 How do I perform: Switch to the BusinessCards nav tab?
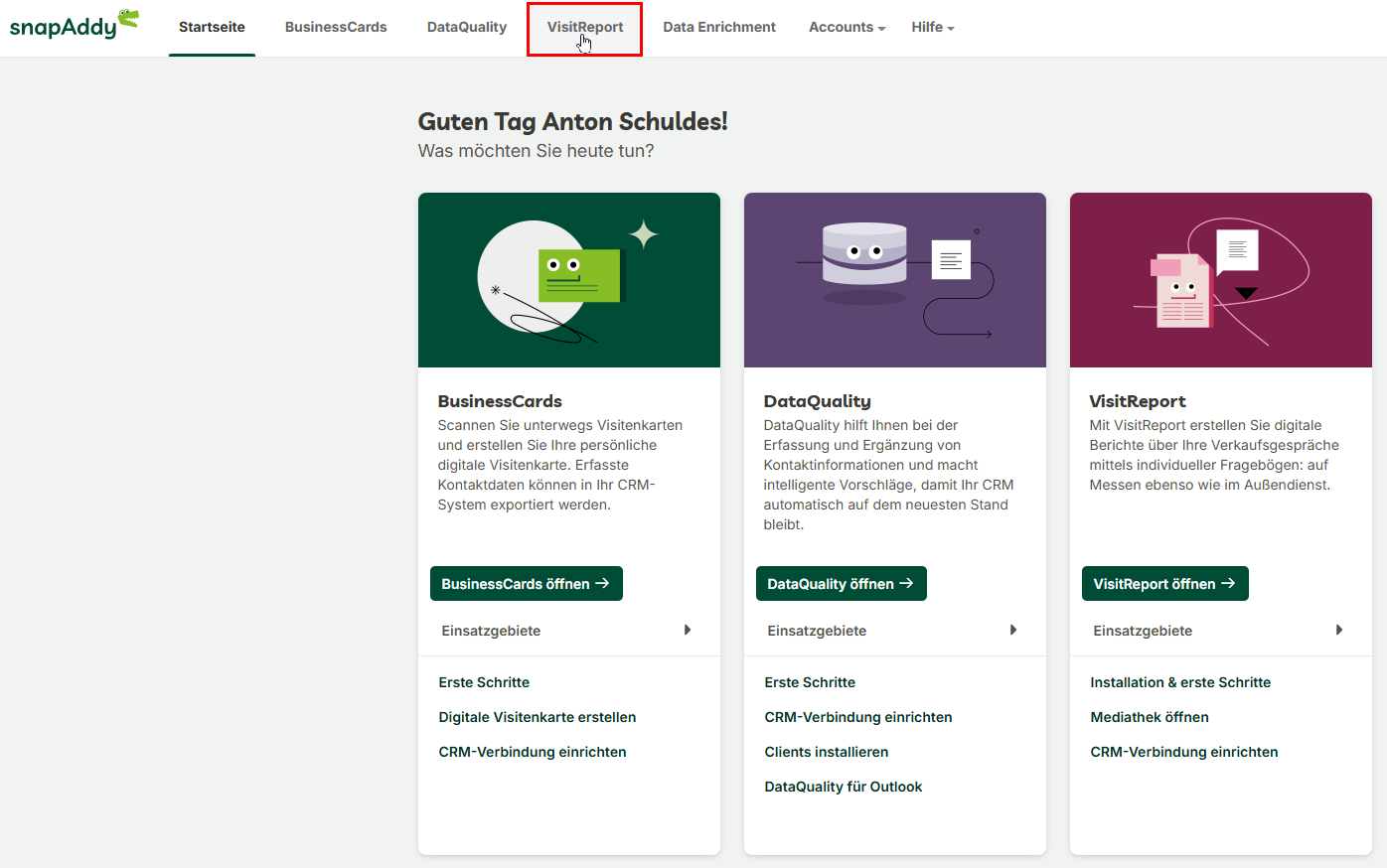pyautogui.click(x=336, y=27)
